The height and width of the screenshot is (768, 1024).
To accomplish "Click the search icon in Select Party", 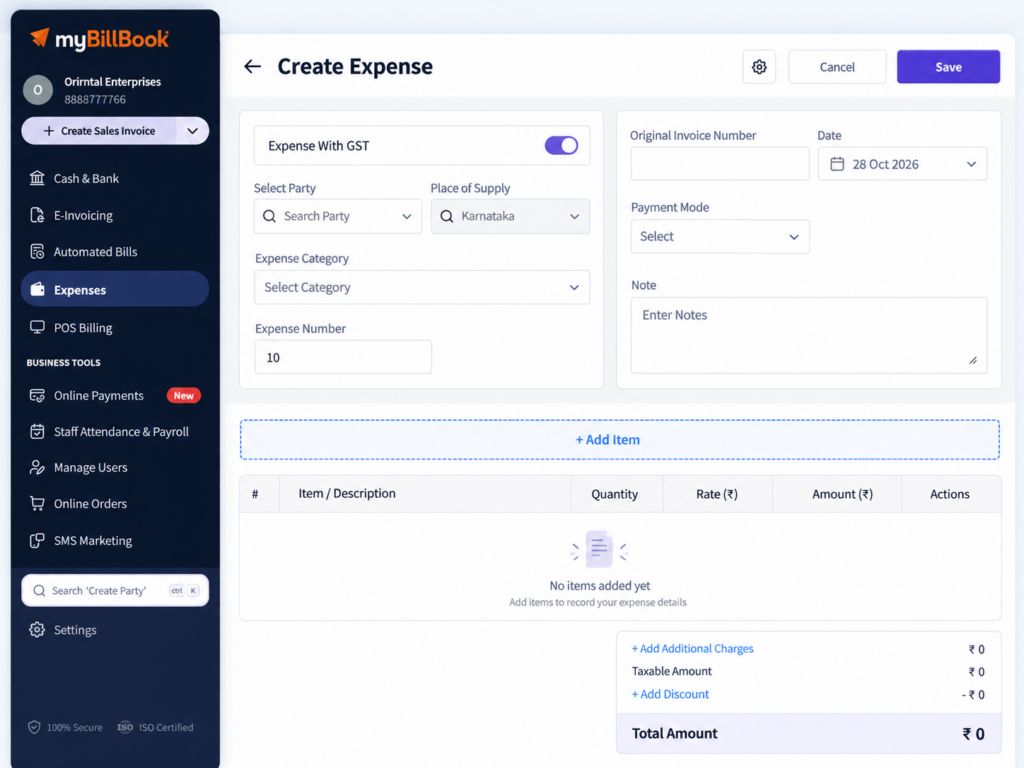I will click(269, 216).
